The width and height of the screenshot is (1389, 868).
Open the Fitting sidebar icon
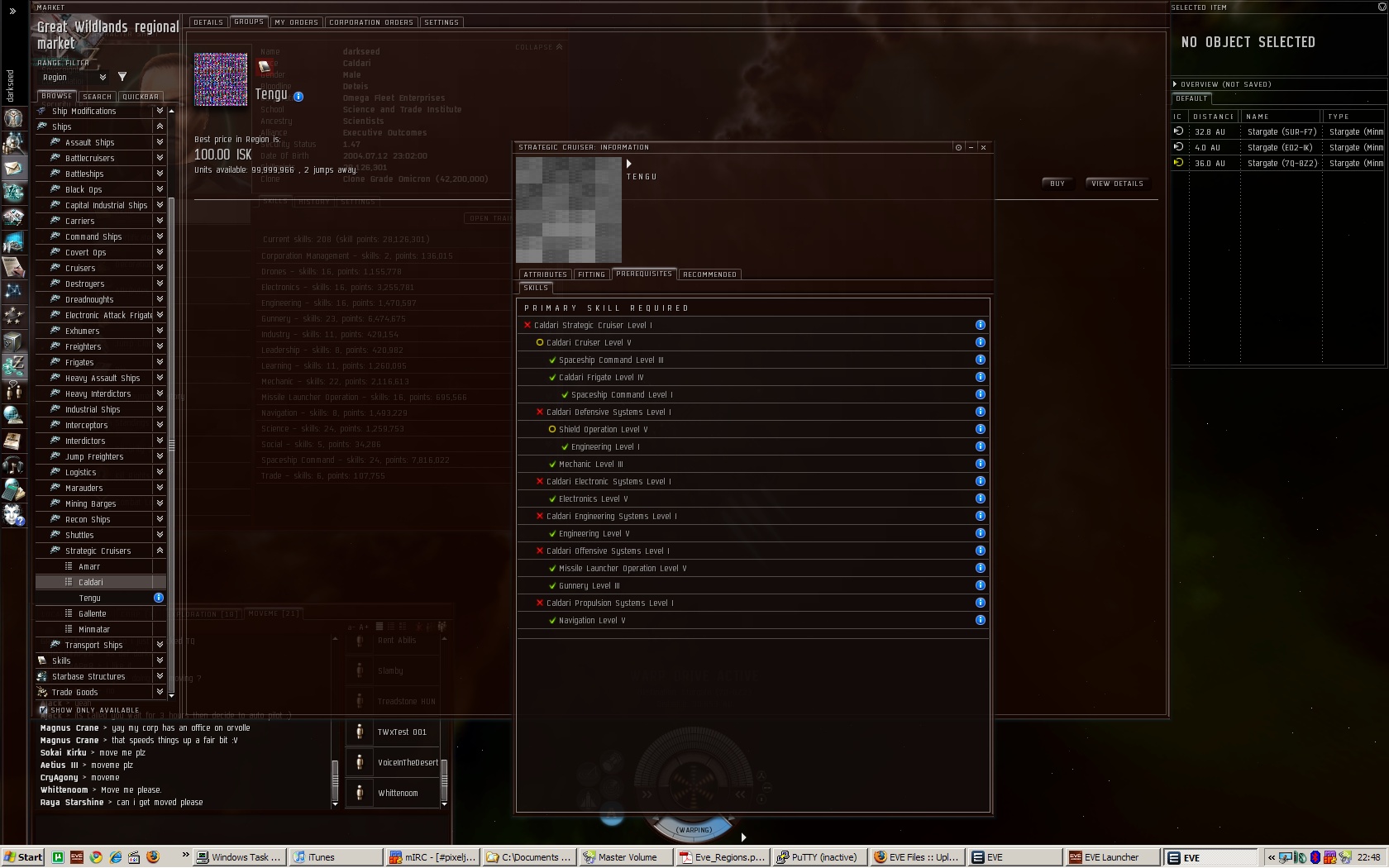point(13,193)
